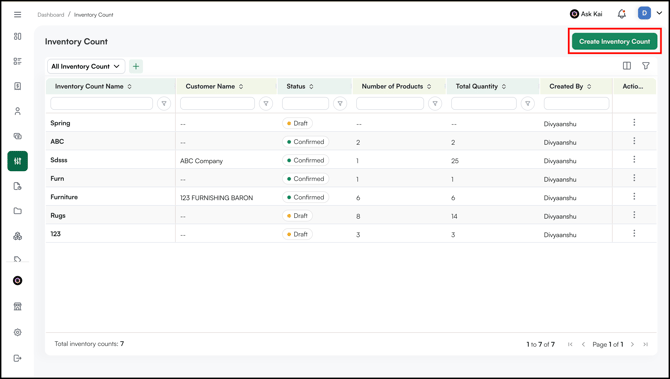Expand the profile dropdown chevron
670x379 pixels.
pyautogui.click(x=659, y=13)
